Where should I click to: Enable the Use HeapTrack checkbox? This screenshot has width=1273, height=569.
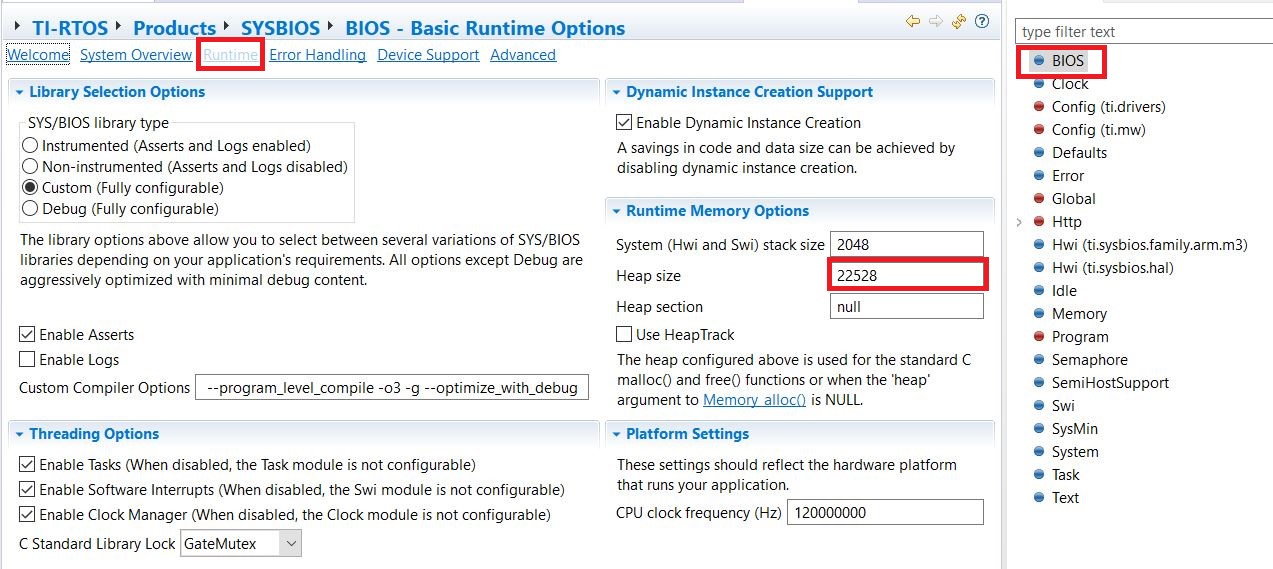point(625,335)
